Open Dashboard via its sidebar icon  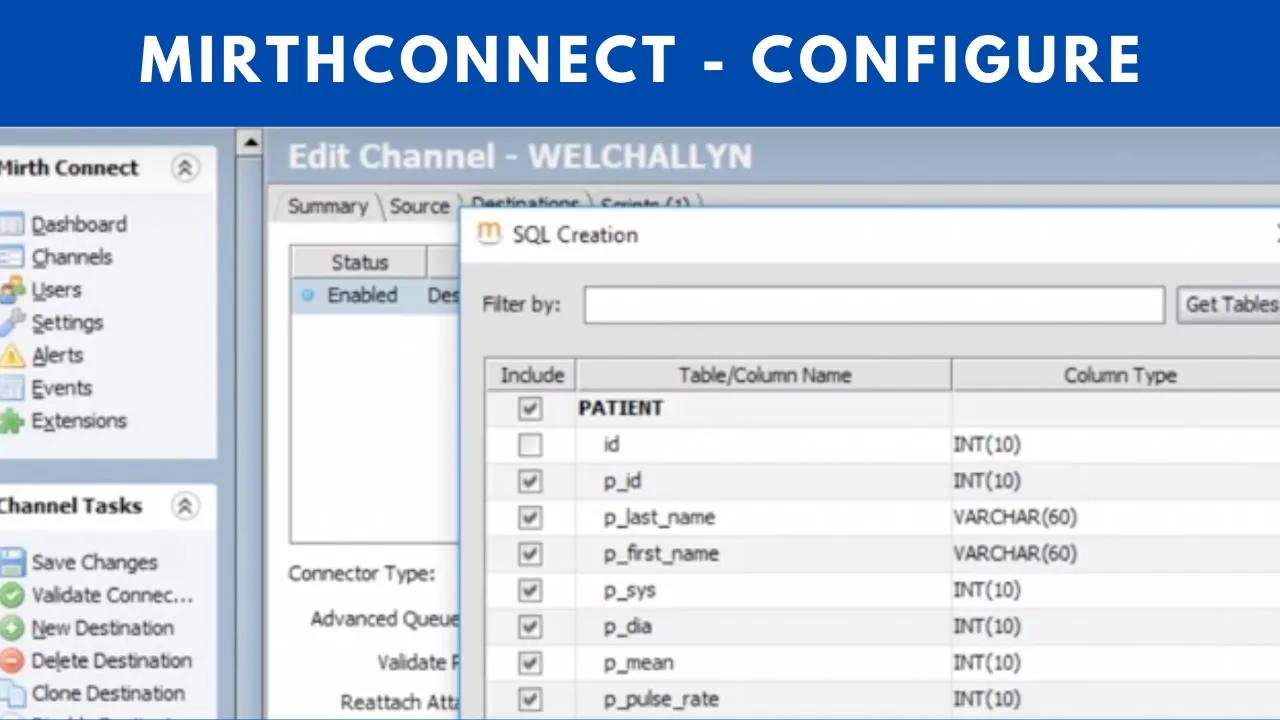(x=11, y=224)
